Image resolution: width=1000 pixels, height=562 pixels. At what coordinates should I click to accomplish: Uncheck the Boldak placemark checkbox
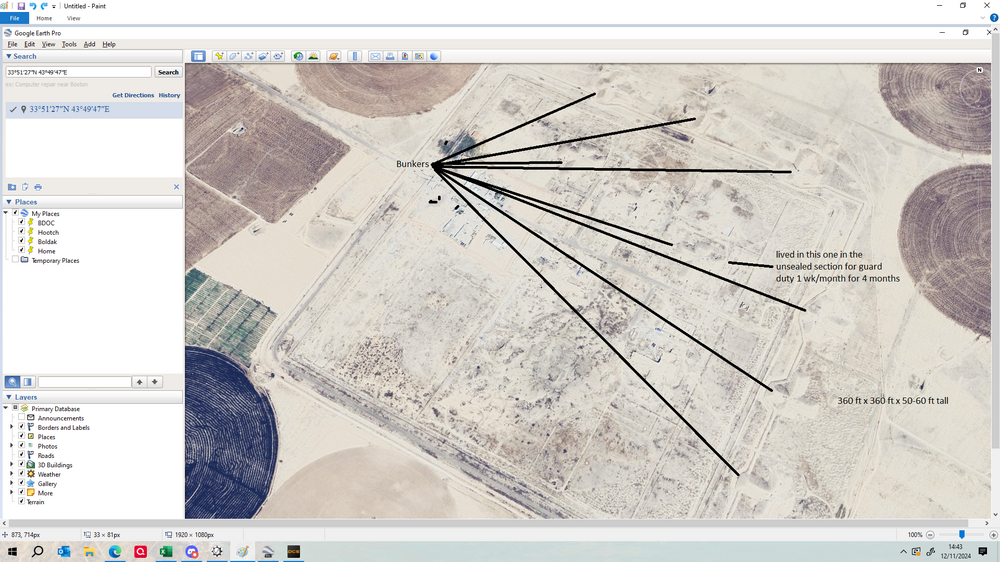click(22, 241)
